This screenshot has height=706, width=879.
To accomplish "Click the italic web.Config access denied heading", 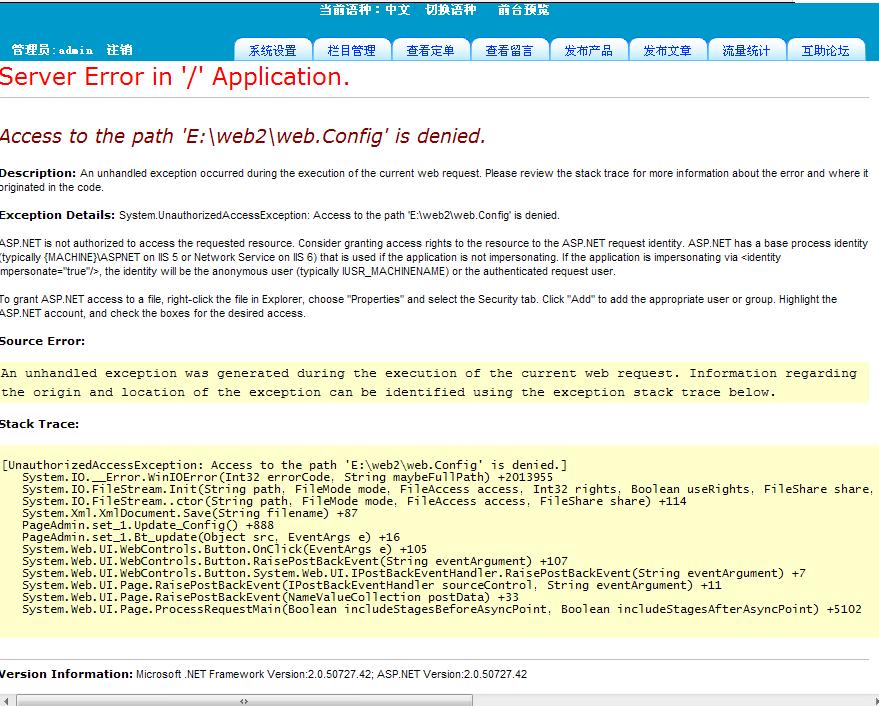I will tap(243, 137).
